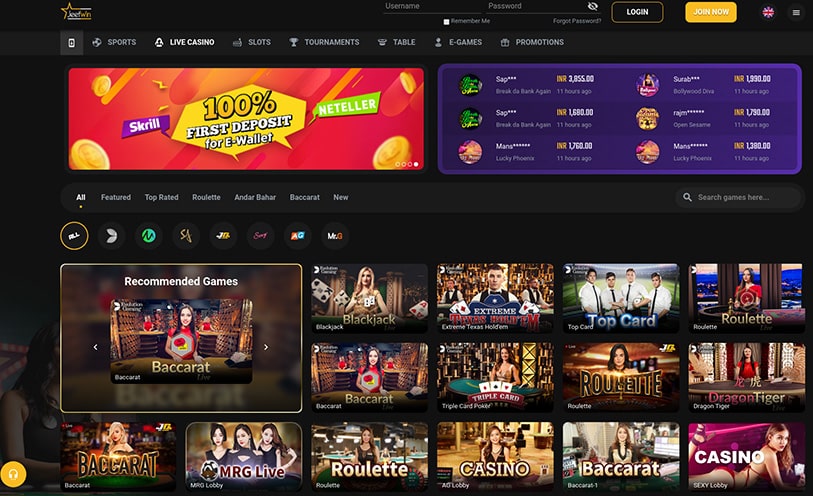Open the language flag selector
The height and width of the screenshot is (496, 813).
point(768,12)
